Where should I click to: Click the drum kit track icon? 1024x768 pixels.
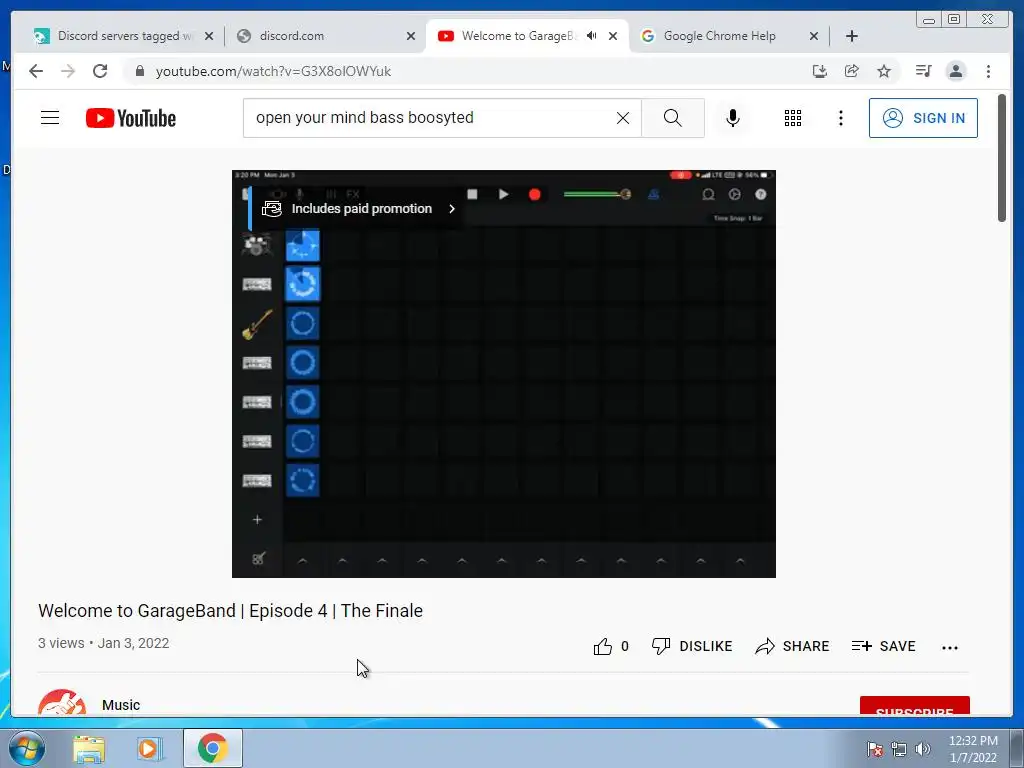(257, 245)
